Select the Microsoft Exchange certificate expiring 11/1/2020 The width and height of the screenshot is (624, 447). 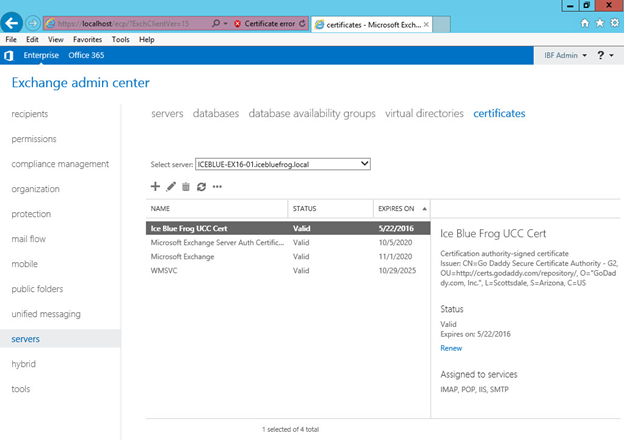pos(288,256)
